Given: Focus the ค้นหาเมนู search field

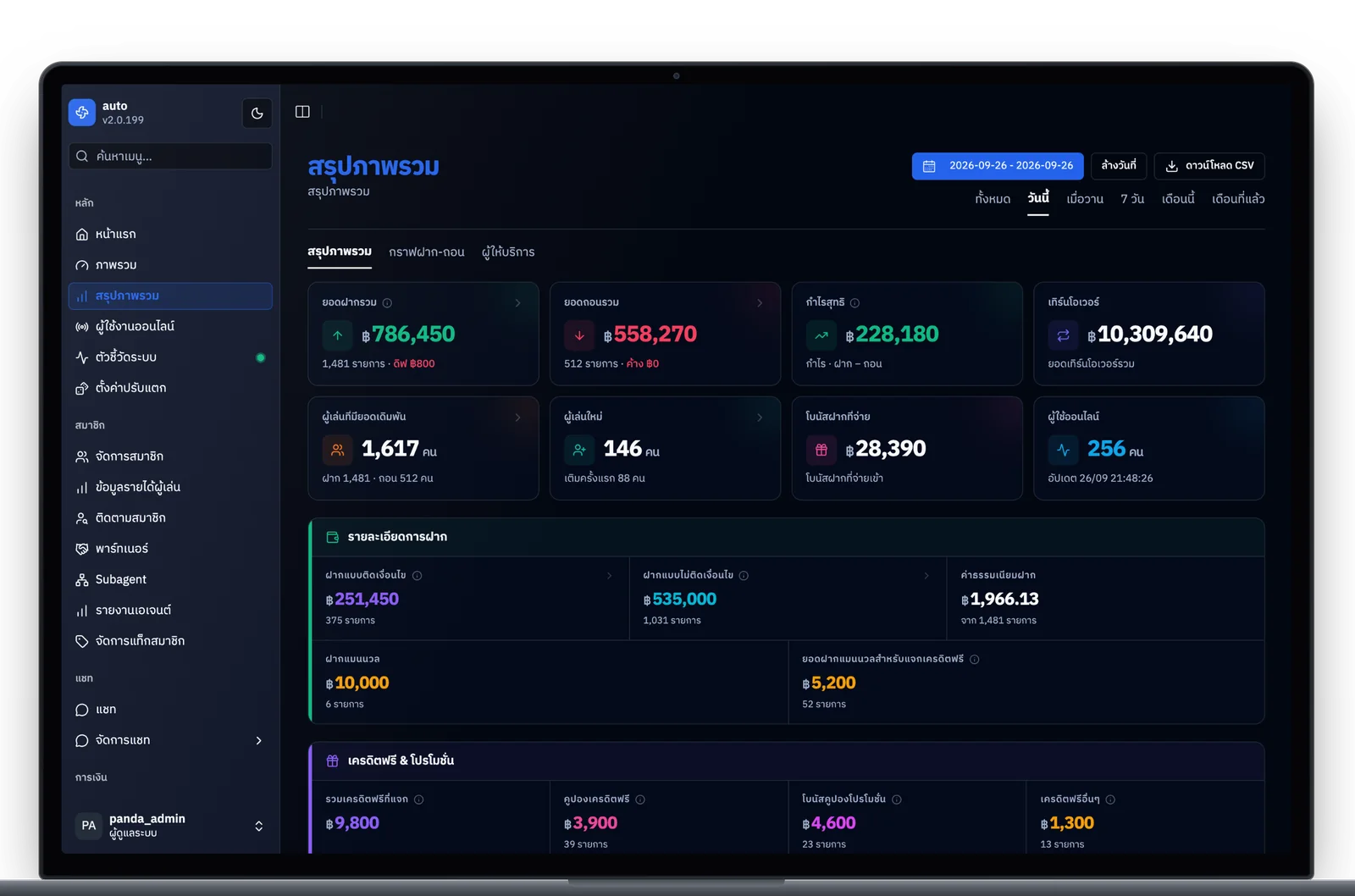Looking at the screenshot, I should point(170,156).
